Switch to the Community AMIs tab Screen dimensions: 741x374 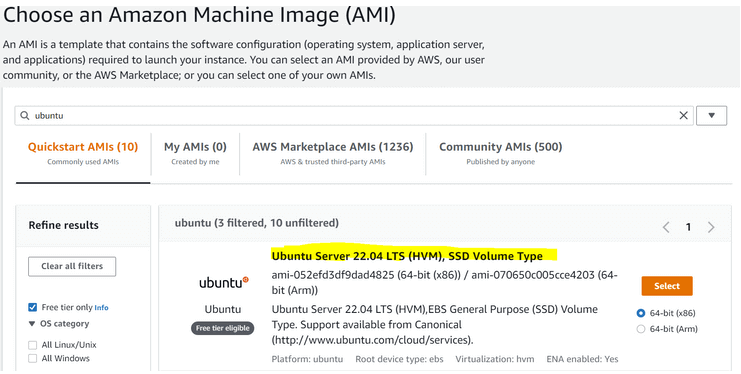(500, 153)
